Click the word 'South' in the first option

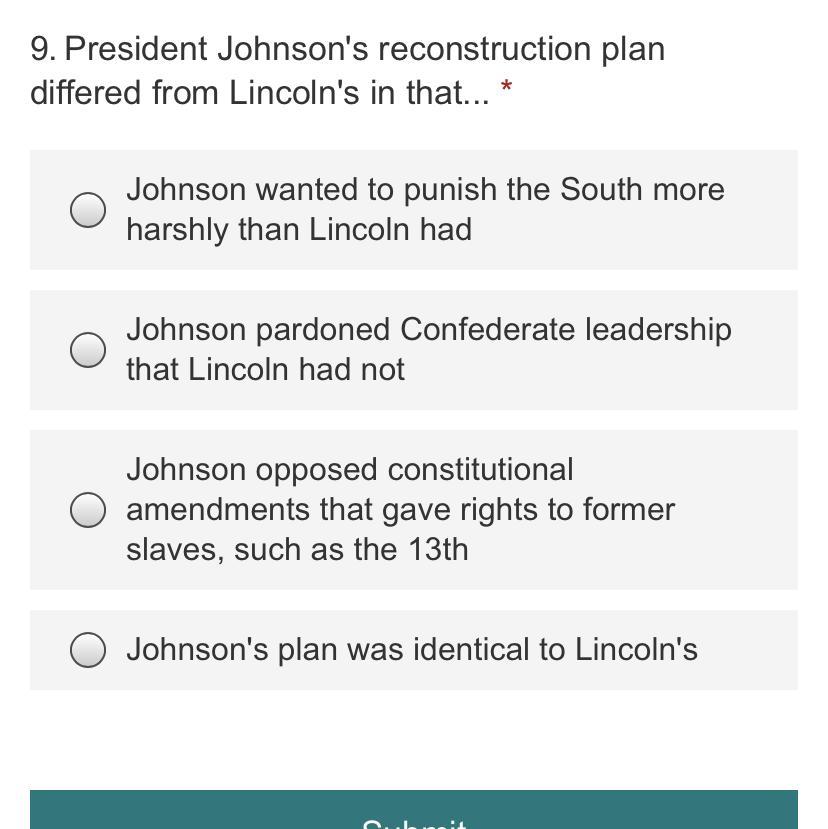click(x=601, y=189)
